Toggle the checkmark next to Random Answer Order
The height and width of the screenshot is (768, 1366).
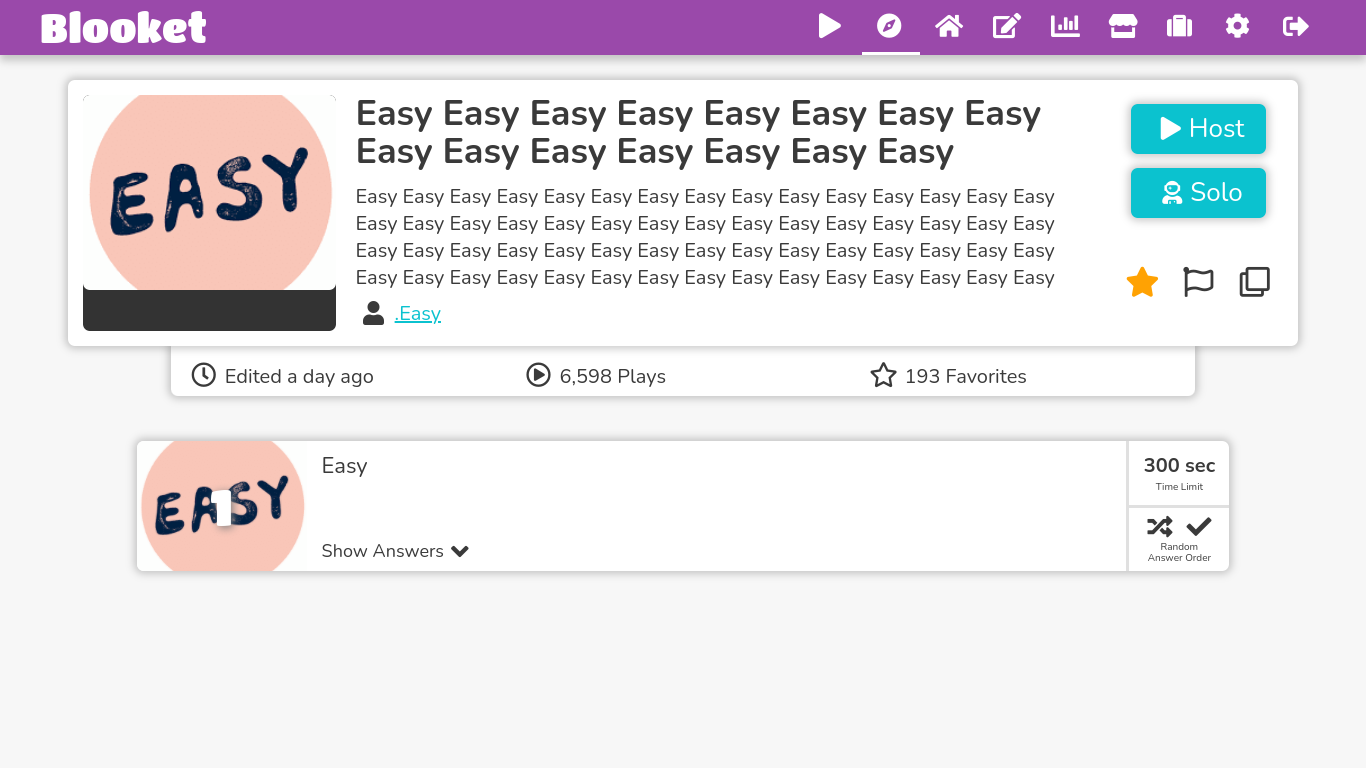point(1198,526)
